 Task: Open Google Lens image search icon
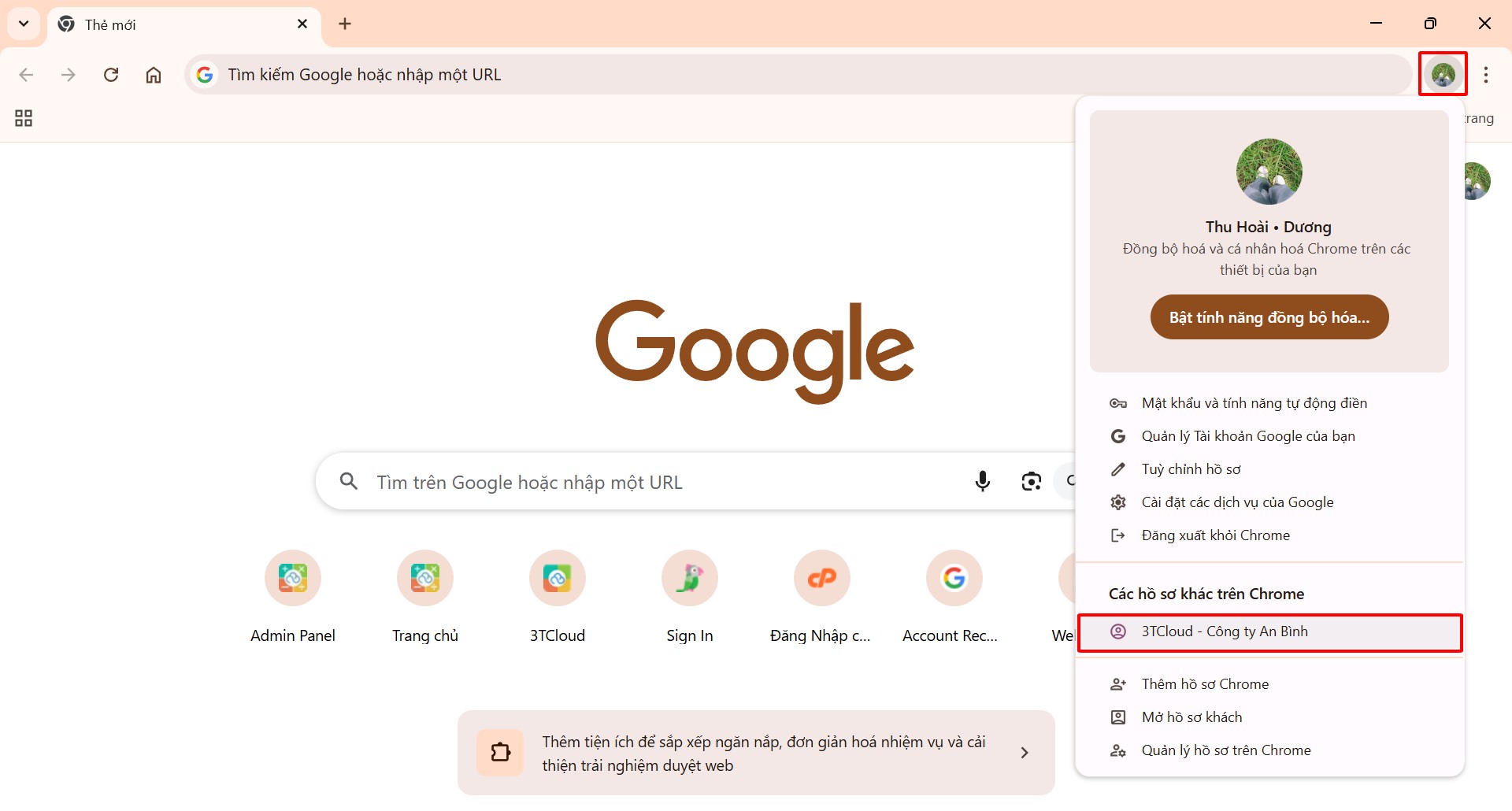coord(1031,481)
